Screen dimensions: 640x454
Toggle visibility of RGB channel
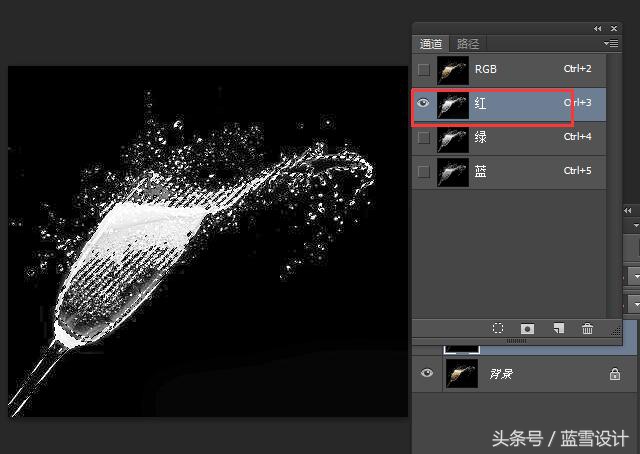(424, 69)
